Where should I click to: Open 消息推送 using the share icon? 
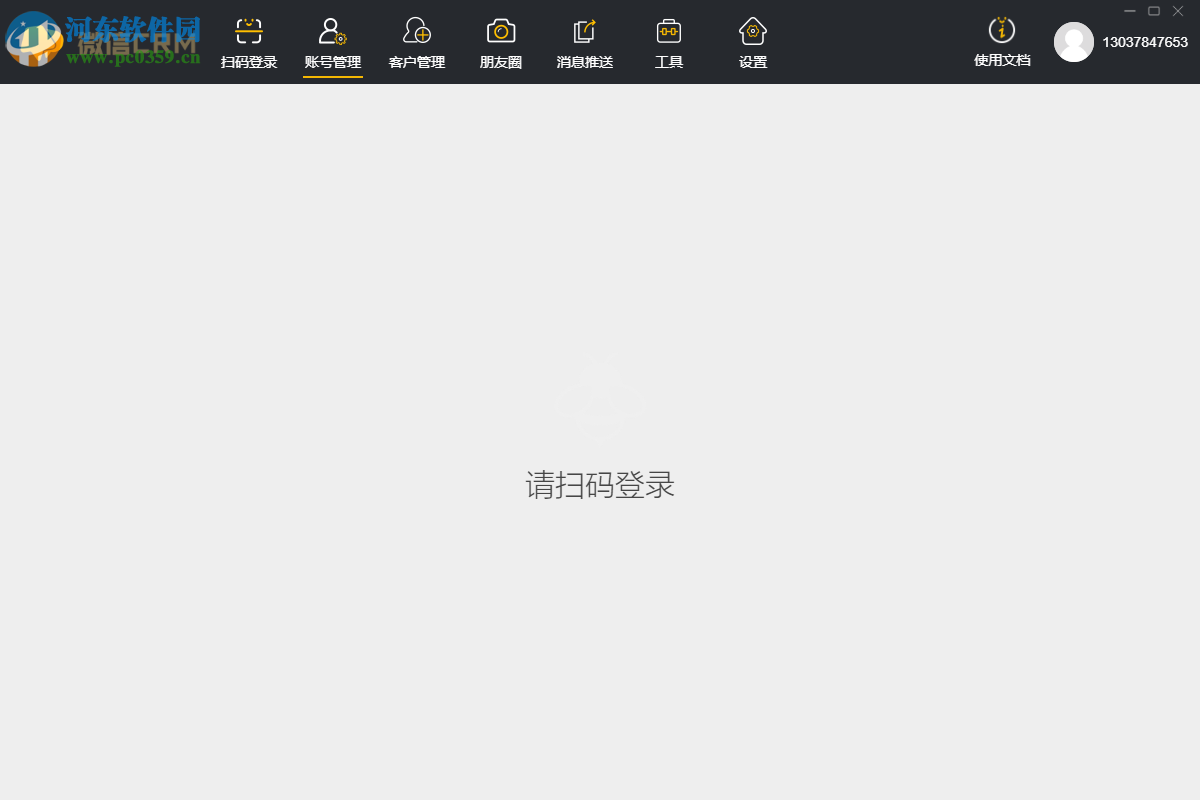(x=584, y=30)
